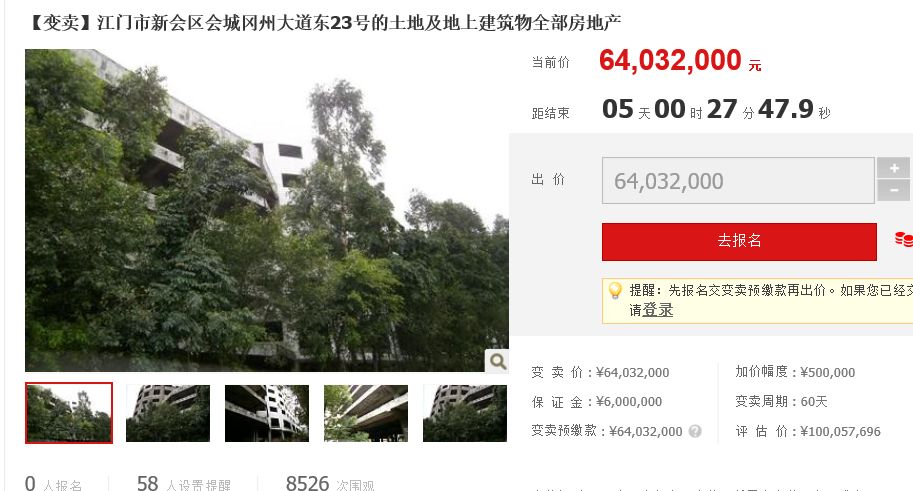
Task: Click the magnifier icon on main photo
Action: click(x=497, y=361)
